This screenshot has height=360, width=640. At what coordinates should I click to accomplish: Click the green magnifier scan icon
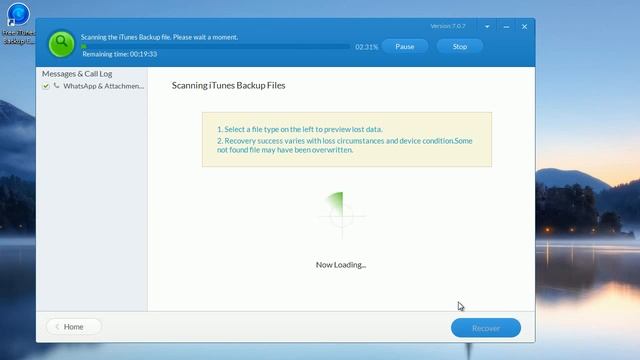61,43
